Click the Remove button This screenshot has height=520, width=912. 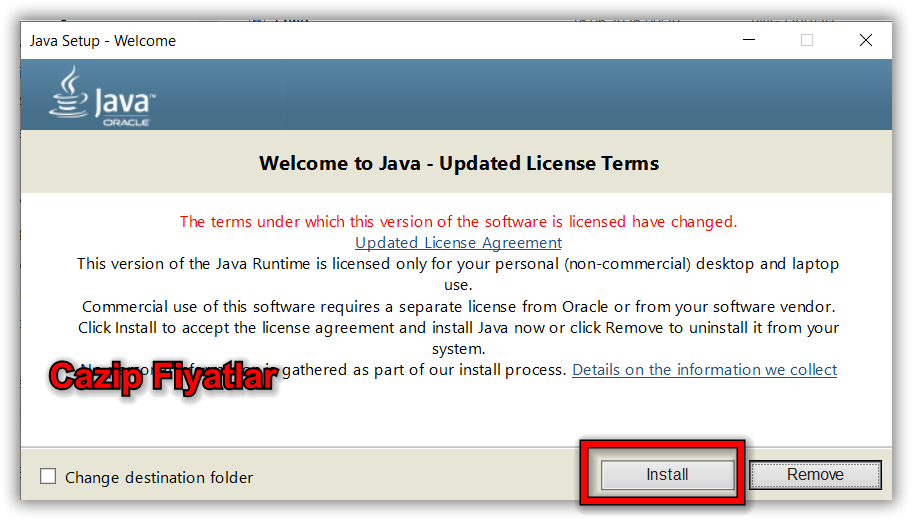click(815, 475)
